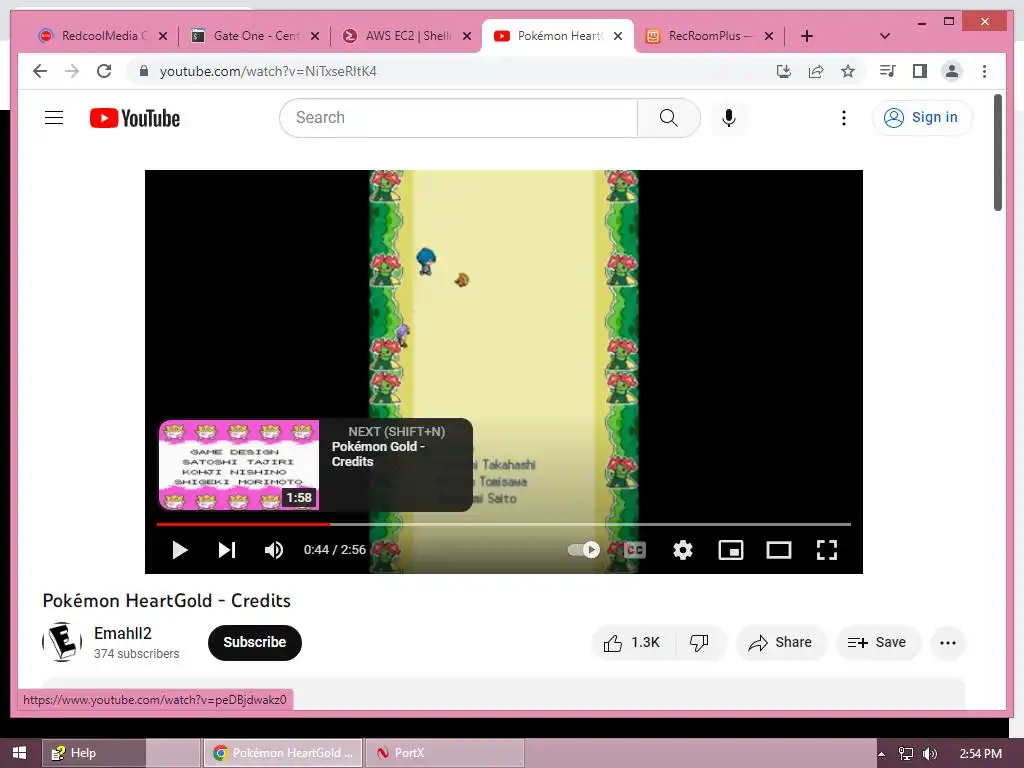Toggle closed captions
The height and width of the screenshot is (768, 1024).
point(634,550)
